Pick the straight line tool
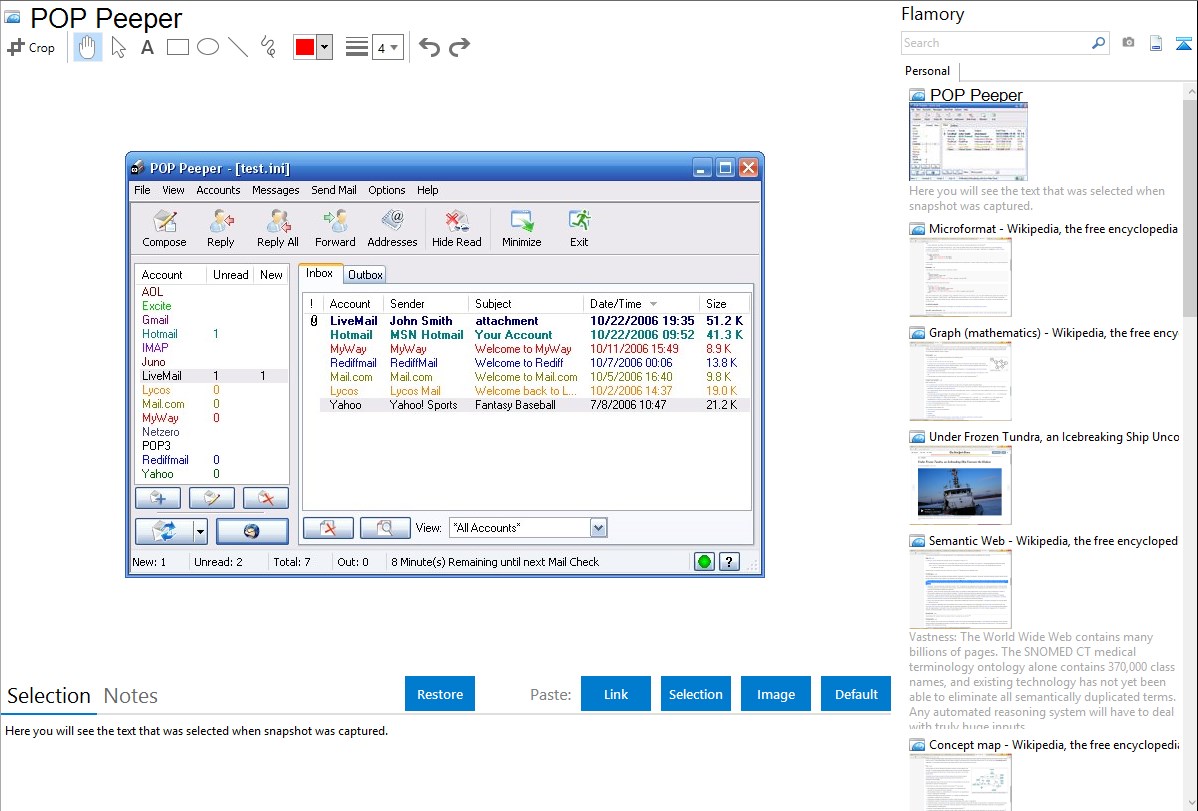The image size is (1198, 811). point(238,47)
